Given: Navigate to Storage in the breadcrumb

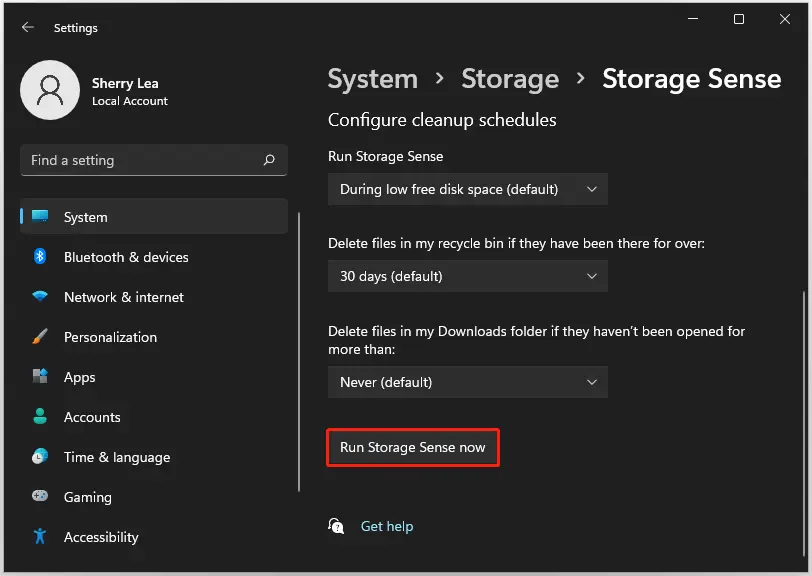Looking at the screenshot, I should (509, 80).
